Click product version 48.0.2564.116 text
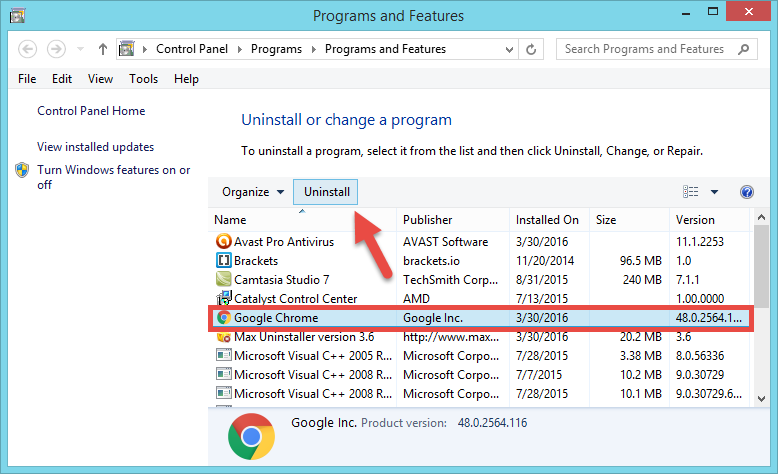The image size is (778, 474). 492,423
